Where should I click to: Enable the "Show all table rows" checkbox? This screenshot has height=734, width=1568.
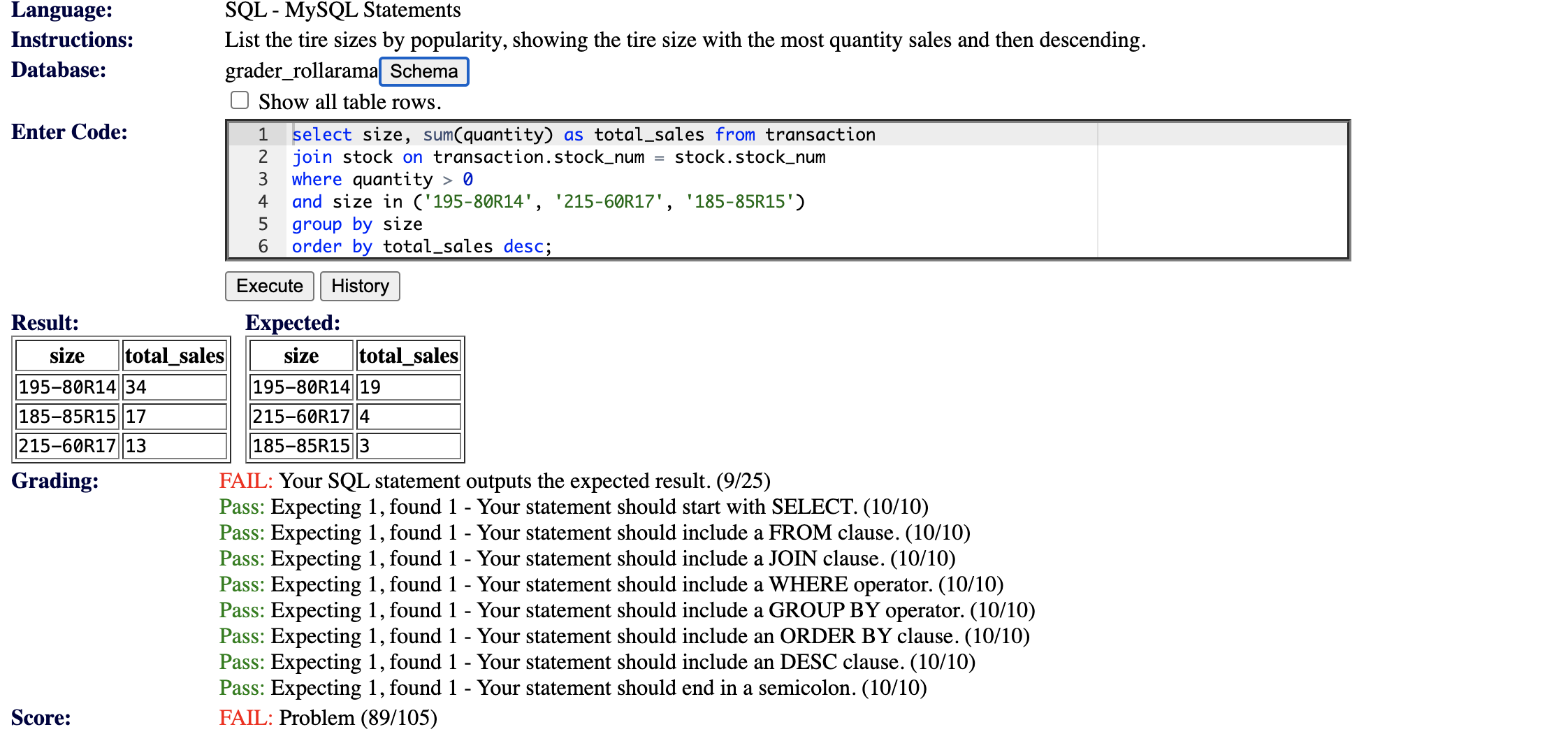[x=239, y=100]
